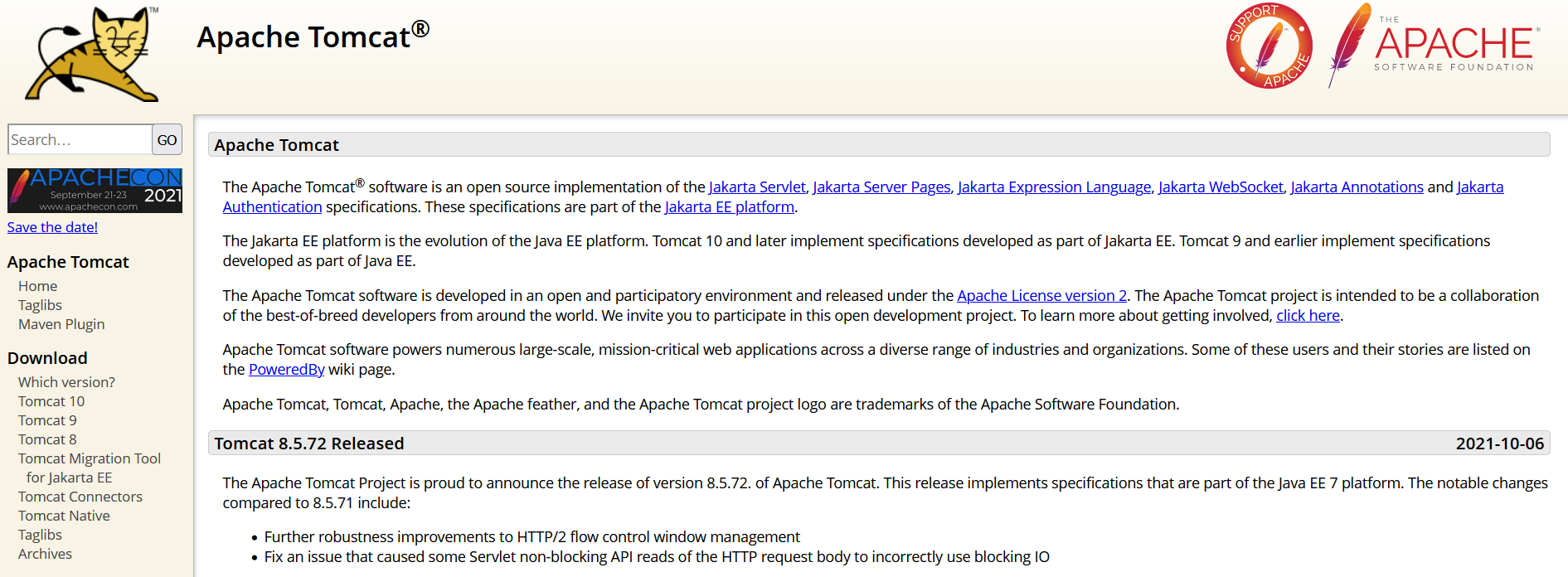
Task: Click the Support Apache feather badge
Action: click(x=1269, y=46)
